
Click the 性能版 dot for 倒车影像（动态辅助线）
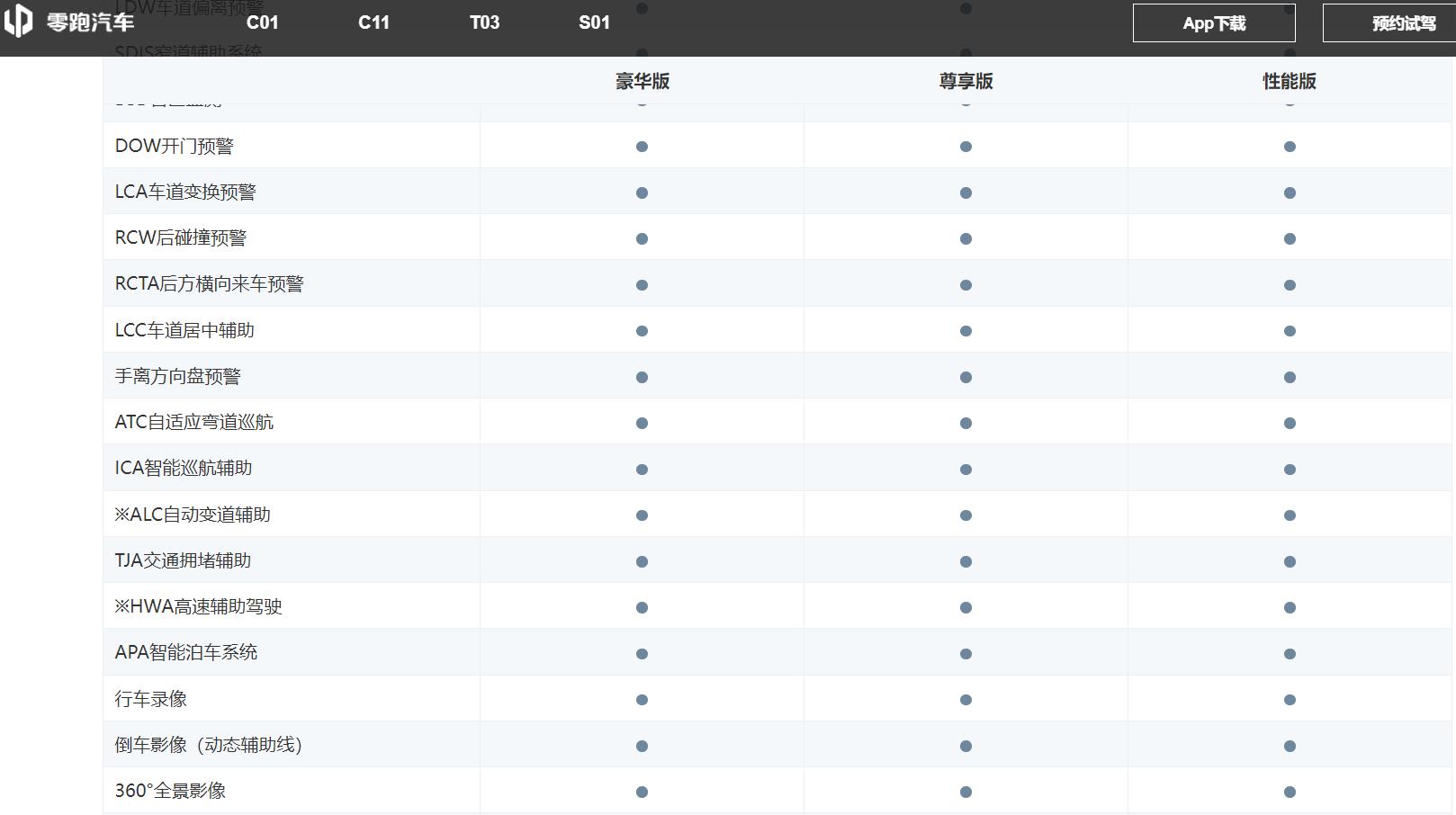[x=1290, y=746]
